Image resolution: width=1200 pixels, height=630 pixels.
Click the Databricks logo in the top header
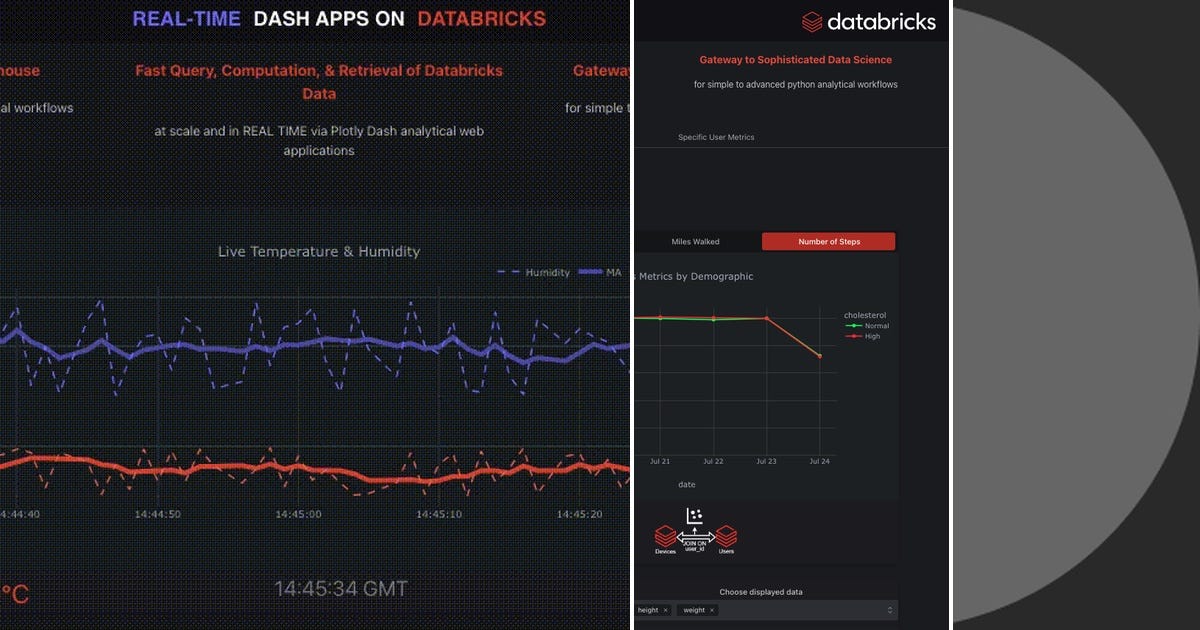[x=868, y=21]
